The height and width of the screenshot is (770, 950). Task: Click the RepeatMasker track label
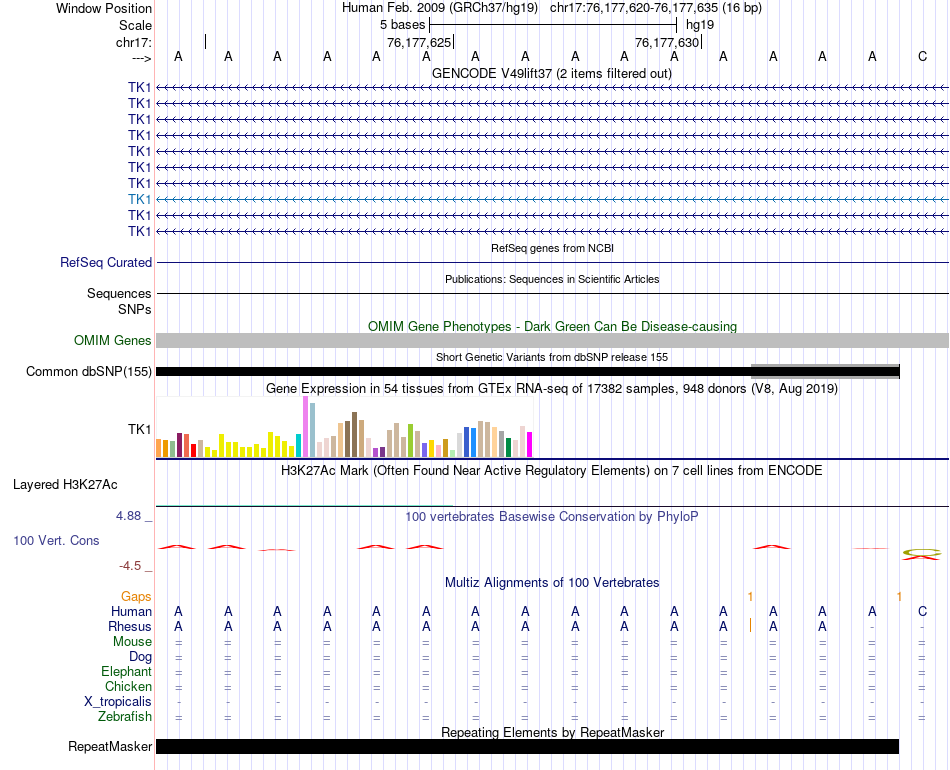coord(110,746)
